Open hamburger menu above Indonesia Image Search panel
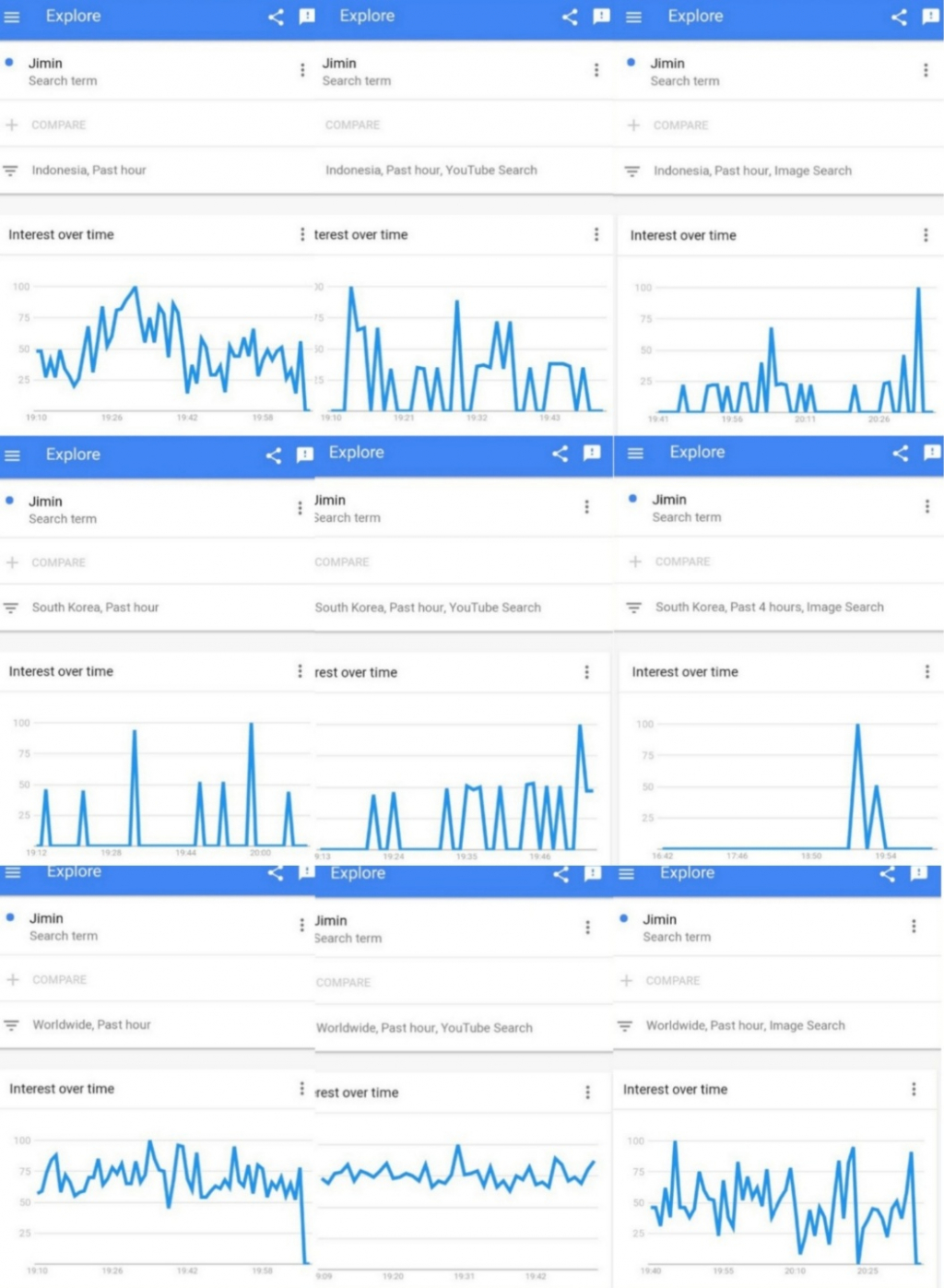This screenshot has height=1288, width=944. tap(633, 17)
